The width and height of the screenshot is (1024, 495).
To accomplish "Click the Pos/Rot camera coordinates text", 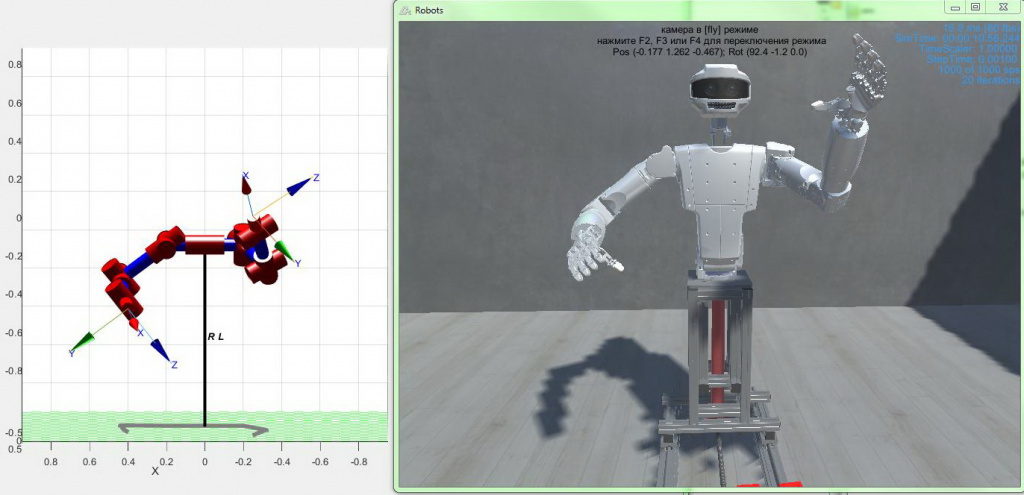I will tap(709, 52).
